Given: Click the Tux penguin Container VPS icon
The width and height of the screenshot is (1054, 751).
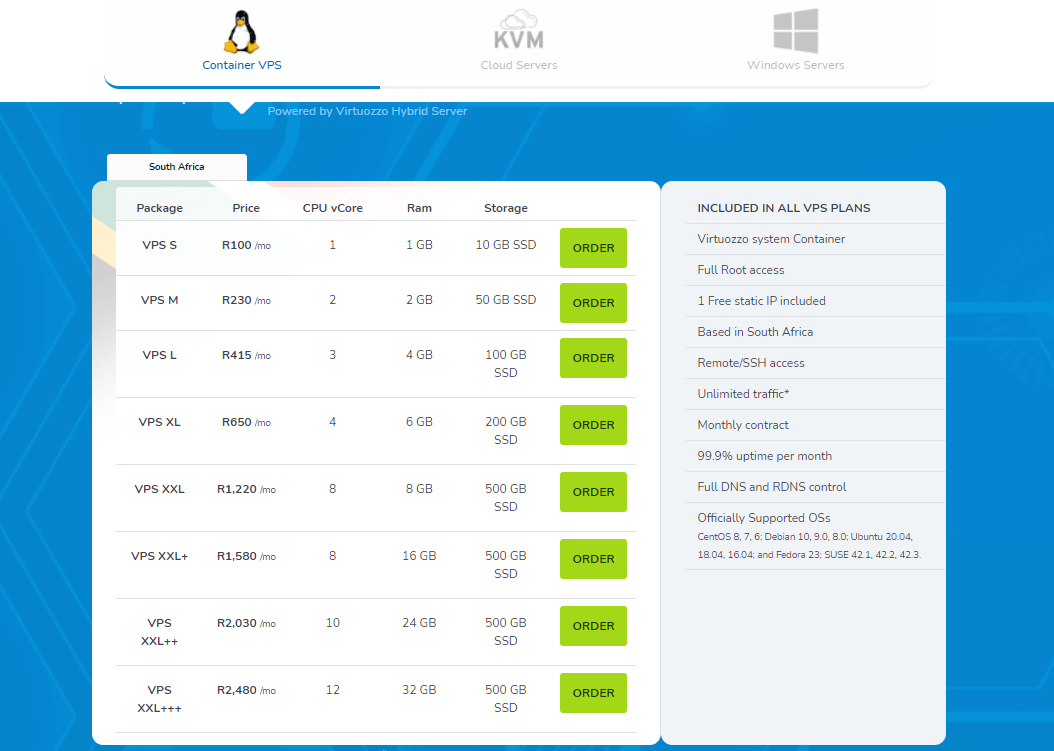Looking at the screenshot, I should 241,30.
